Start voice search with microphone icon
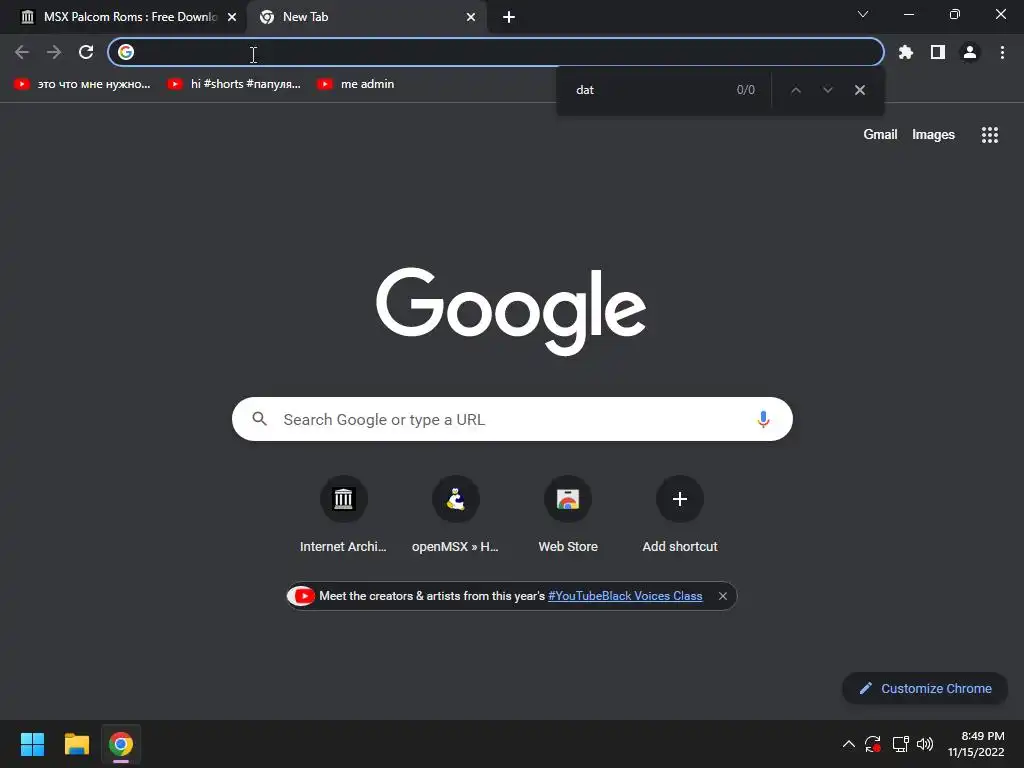Image resolution: width=1024 pixels, height=768 pixels. (x=763, y=419)
